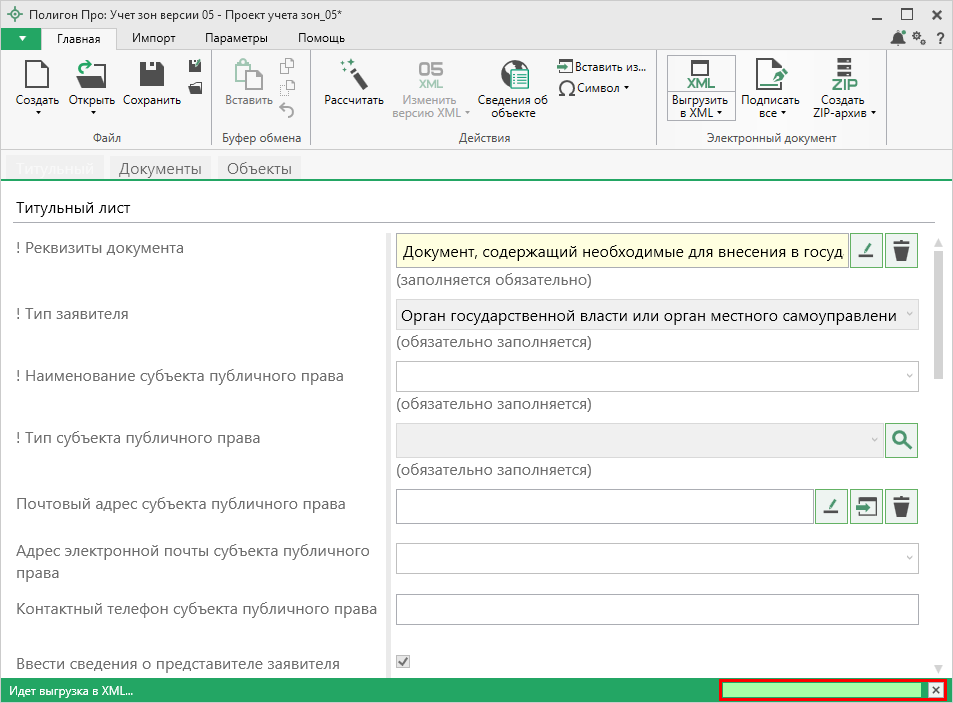Screen dimensions: 953x703
Task: Open Сведения об объекте globe icon
Action: [x=513, y=75]
